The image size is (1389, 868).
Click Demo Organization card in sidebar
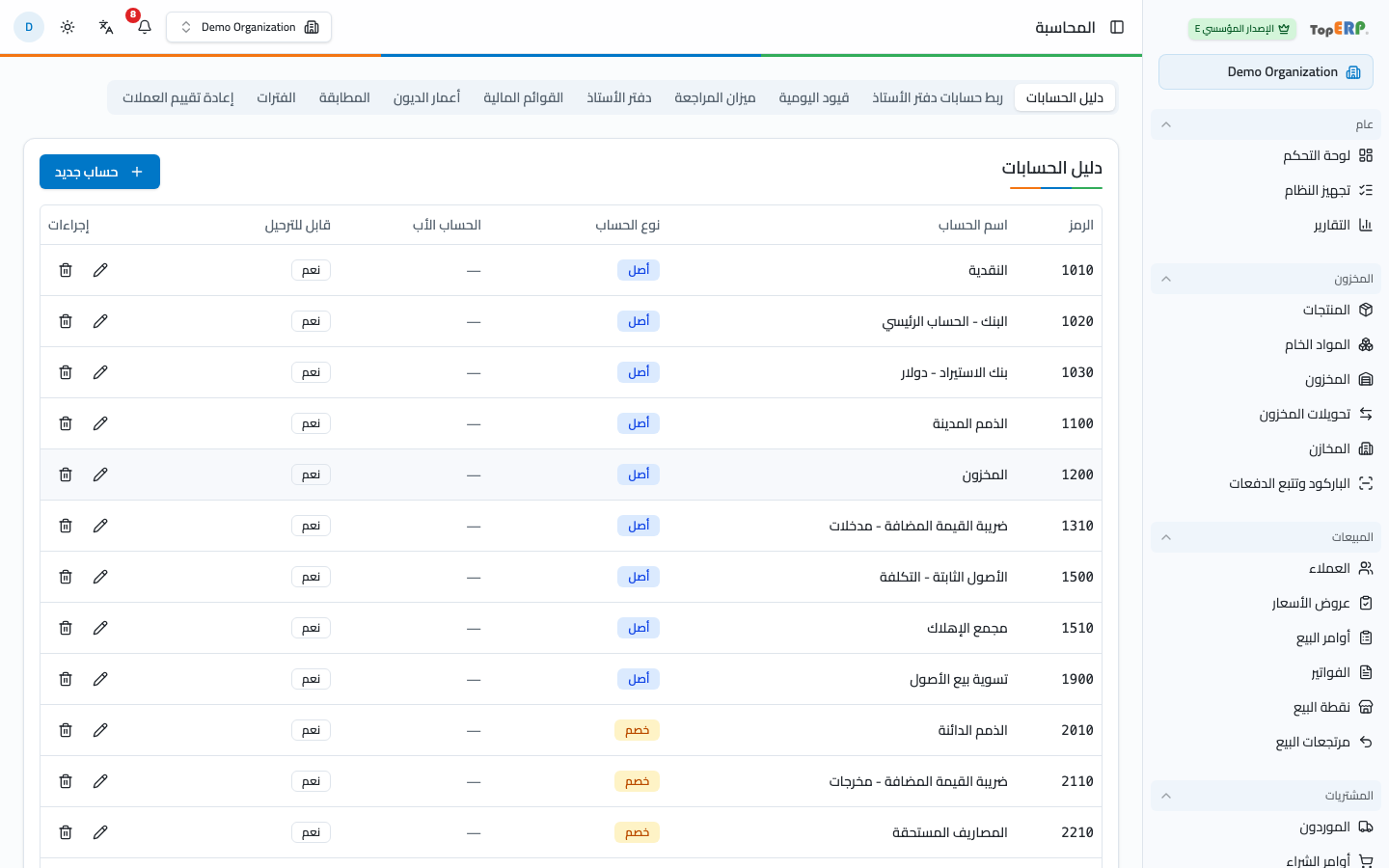(1266, 72)
